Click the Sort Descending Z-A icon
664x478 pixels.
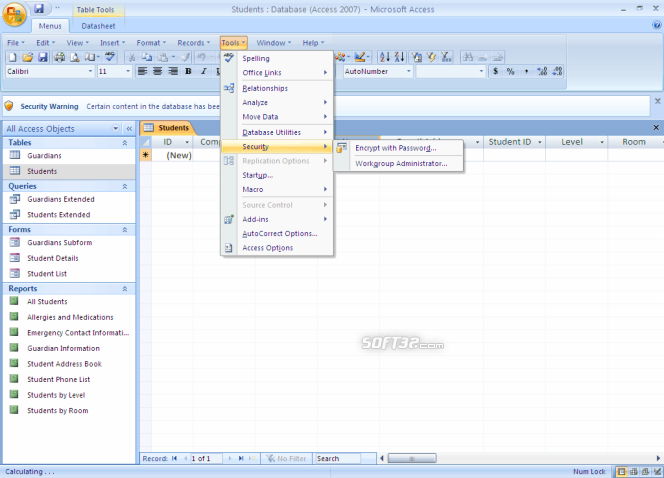click(399, 57)
